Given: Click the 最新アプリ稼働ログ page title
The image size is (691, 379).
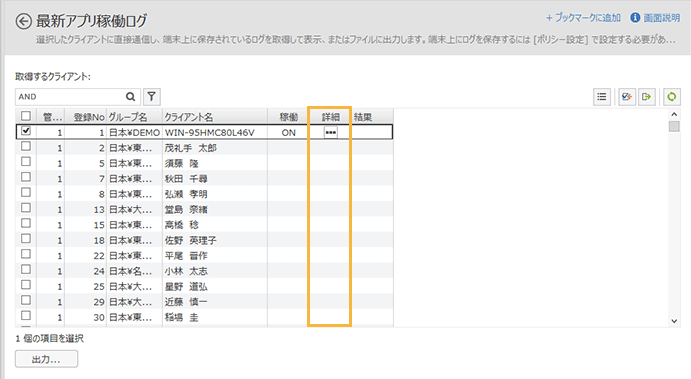Looking at the screenshot, I should tap(91, 21).
